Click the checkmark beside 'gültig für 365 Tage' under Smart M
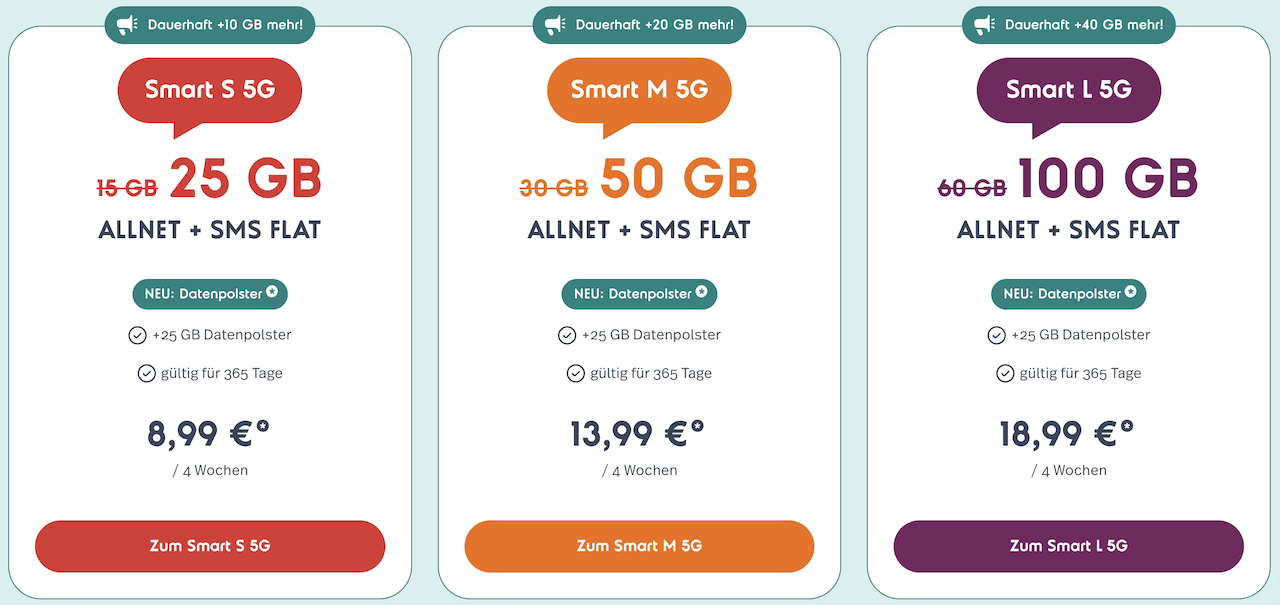 578,373
